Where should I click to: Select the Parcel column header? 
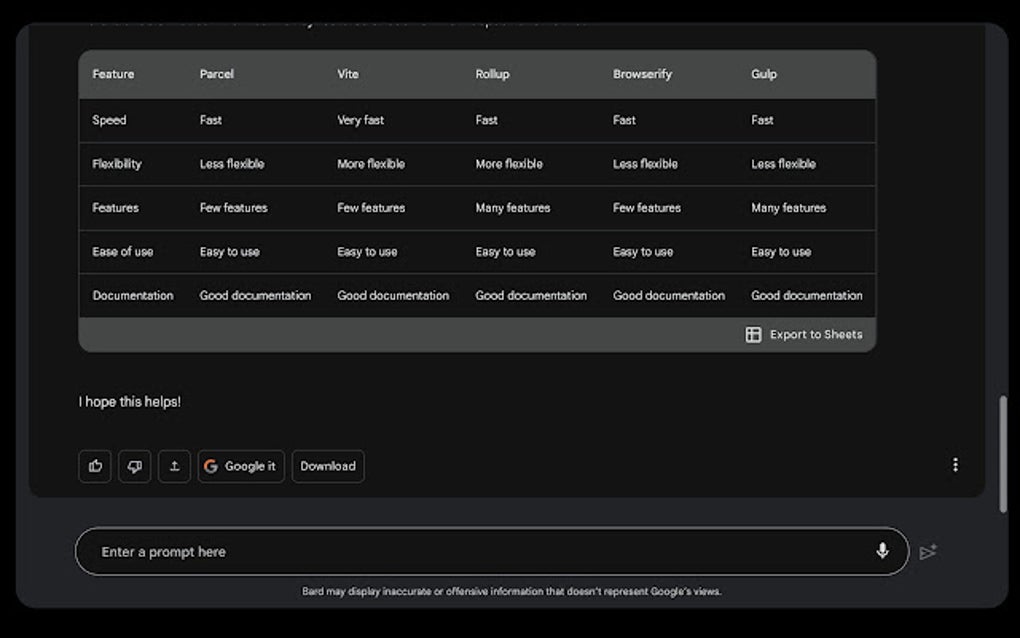click(x=217, y=74)
